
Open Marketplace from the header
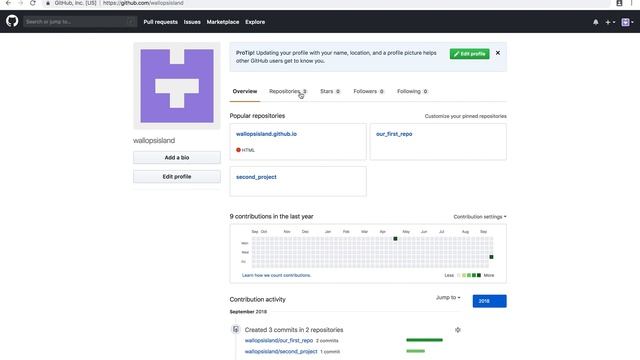[x=222, y=22]
